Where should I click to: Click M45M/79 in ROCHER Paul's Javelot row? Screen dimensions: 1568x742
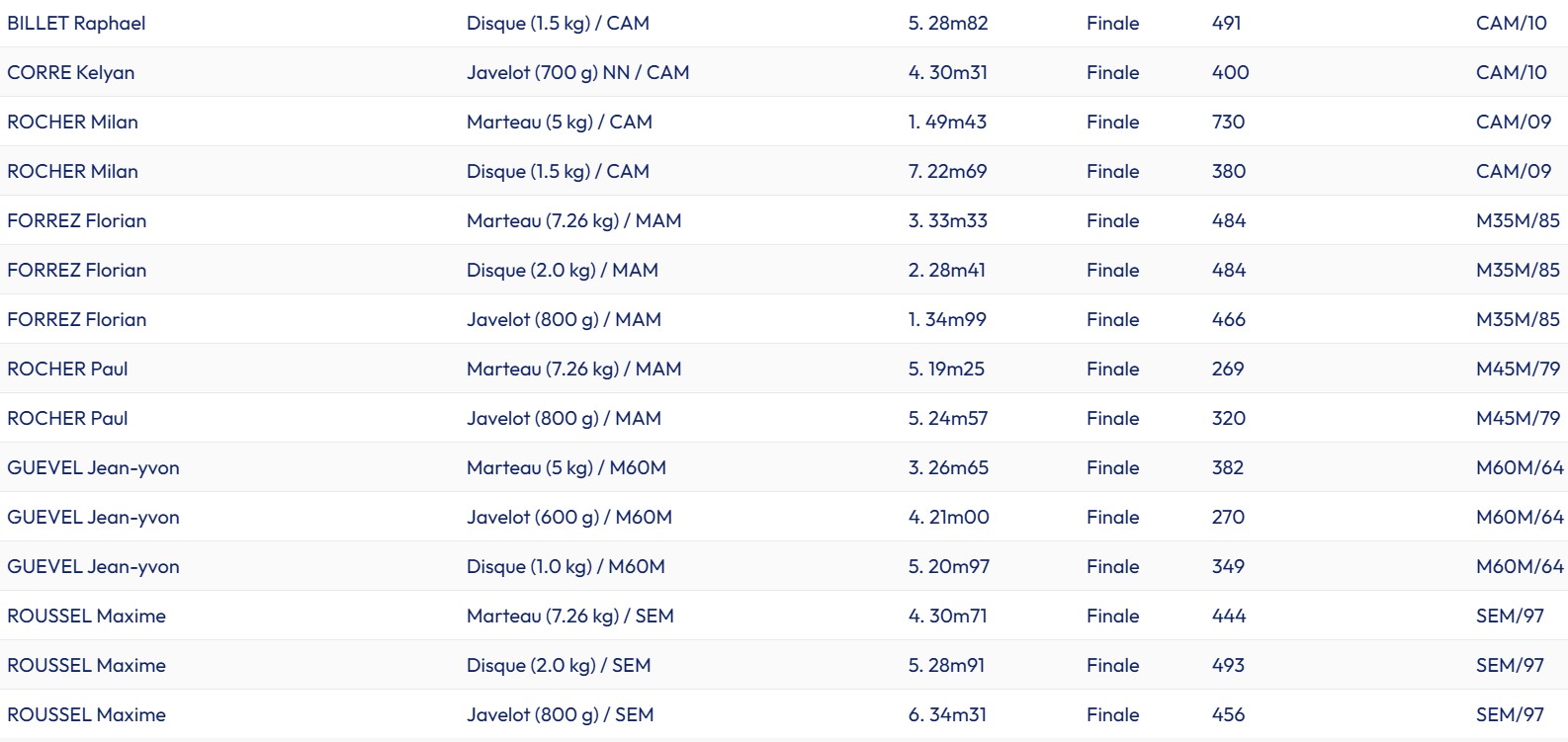tap(1518, 418)
